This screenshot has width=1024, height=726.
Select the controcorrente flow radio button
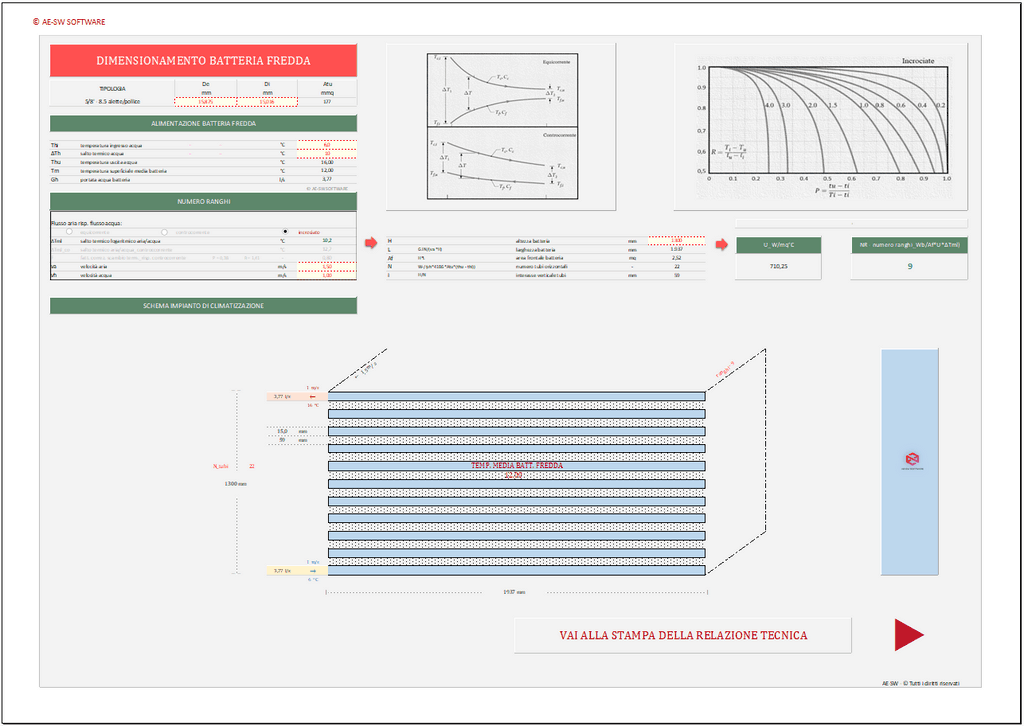coord(164,232)
